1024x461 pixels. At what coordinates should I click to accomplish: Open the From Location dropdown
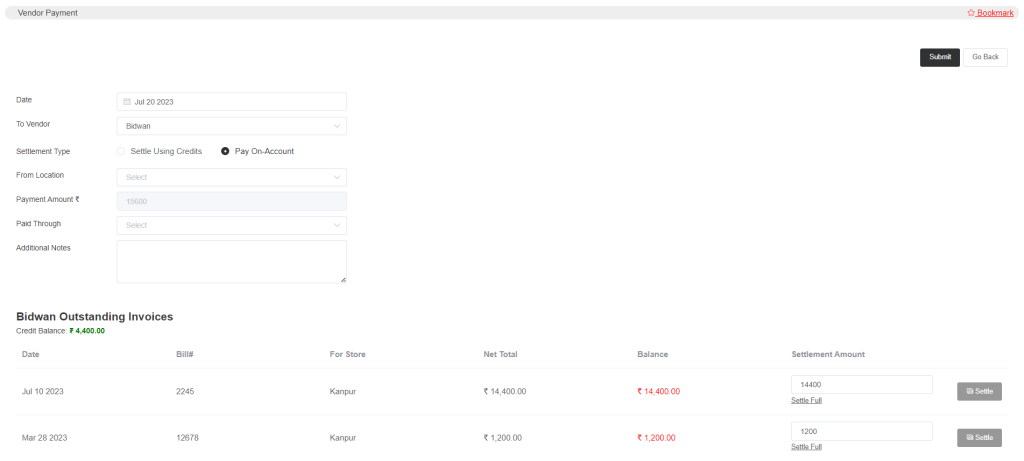[x=232, y=177]
